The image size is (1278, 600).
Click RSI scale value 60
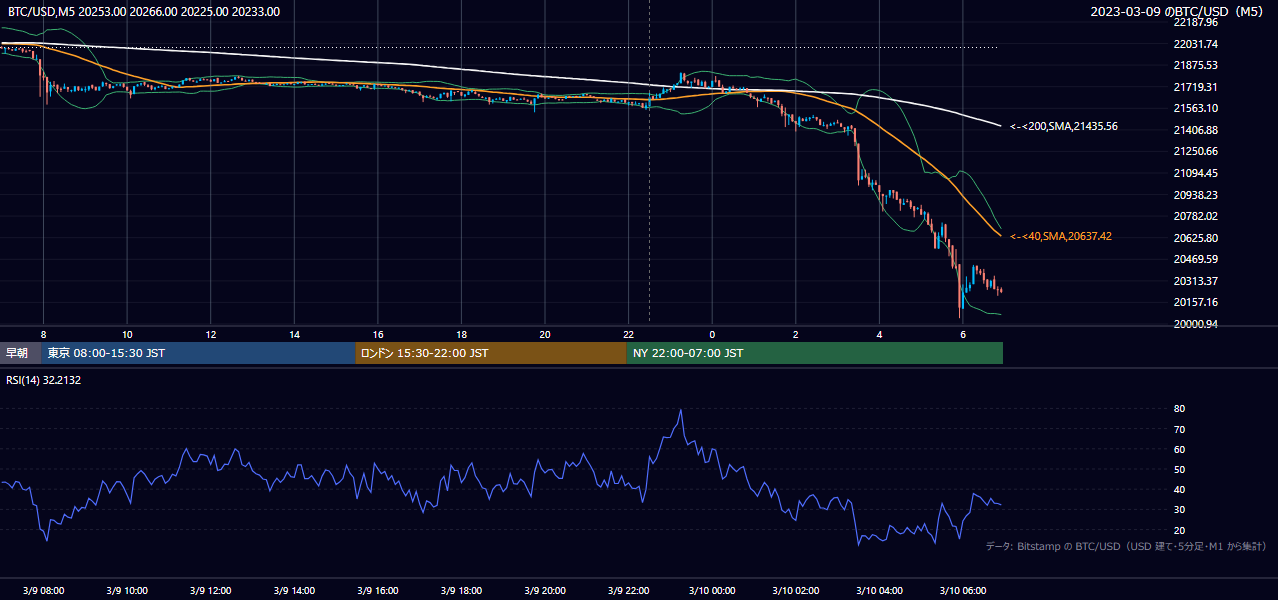(1179, 449)
